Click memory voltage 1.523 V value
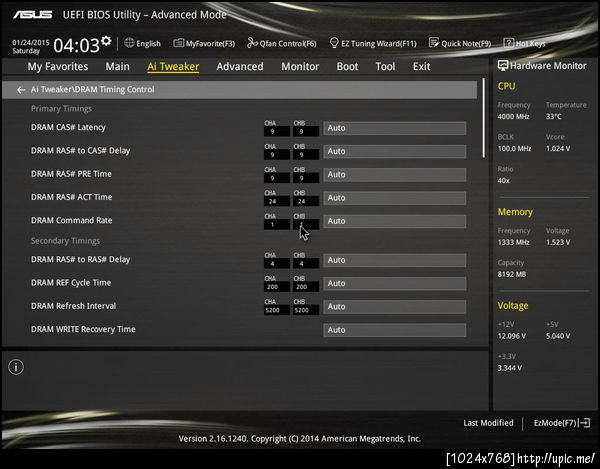This screenshot has width=600, height=469. pyautogui.click(x=558, y=243)
